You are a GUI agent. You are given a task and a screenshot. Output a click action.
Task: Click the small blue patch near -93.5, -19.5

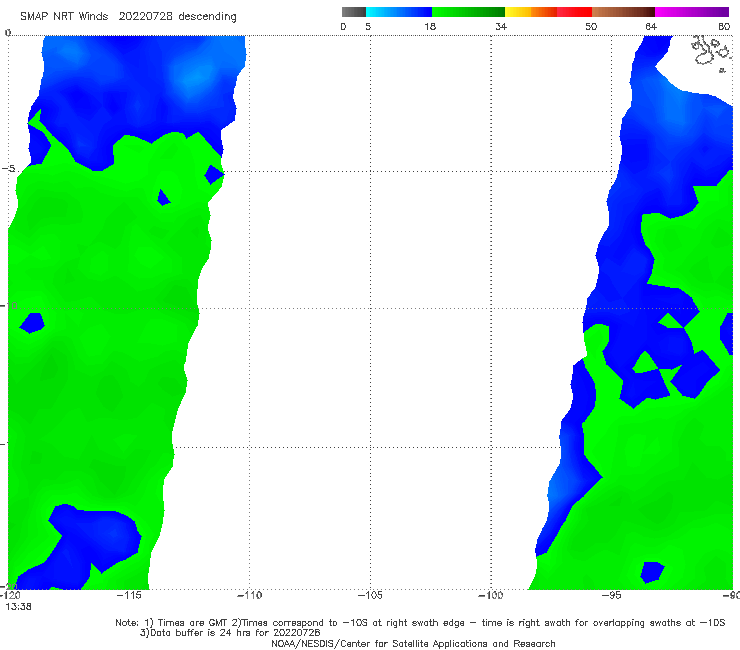point(652,572)
